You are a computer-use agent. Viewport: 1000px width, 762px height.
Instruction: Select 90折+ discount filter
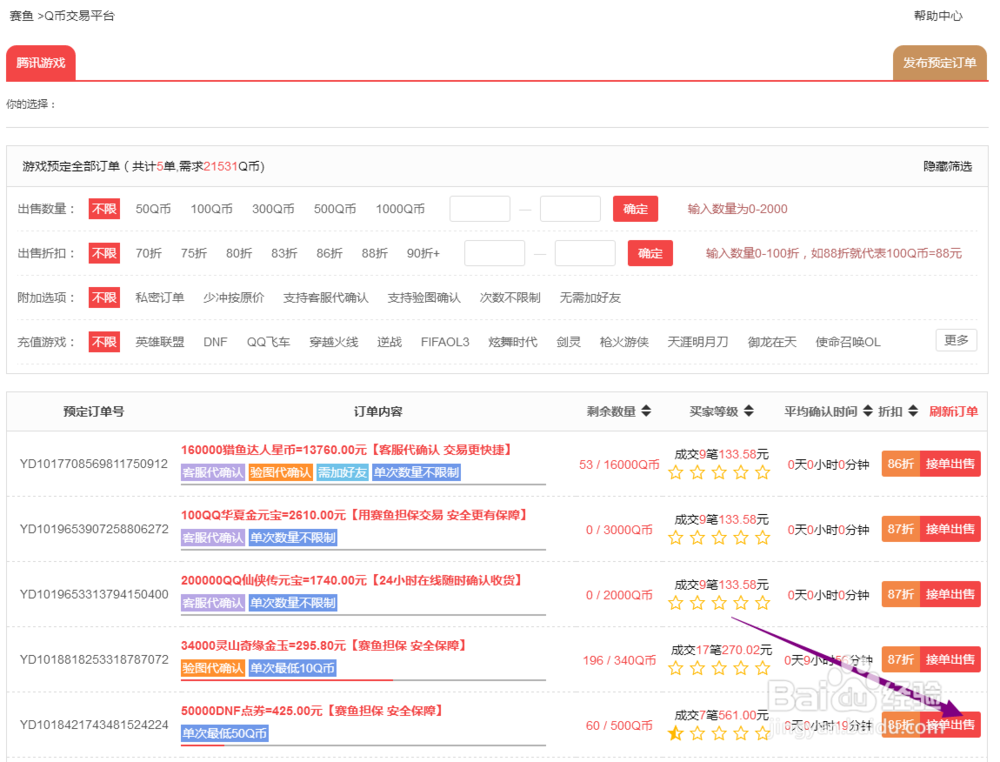pos(423,253)
